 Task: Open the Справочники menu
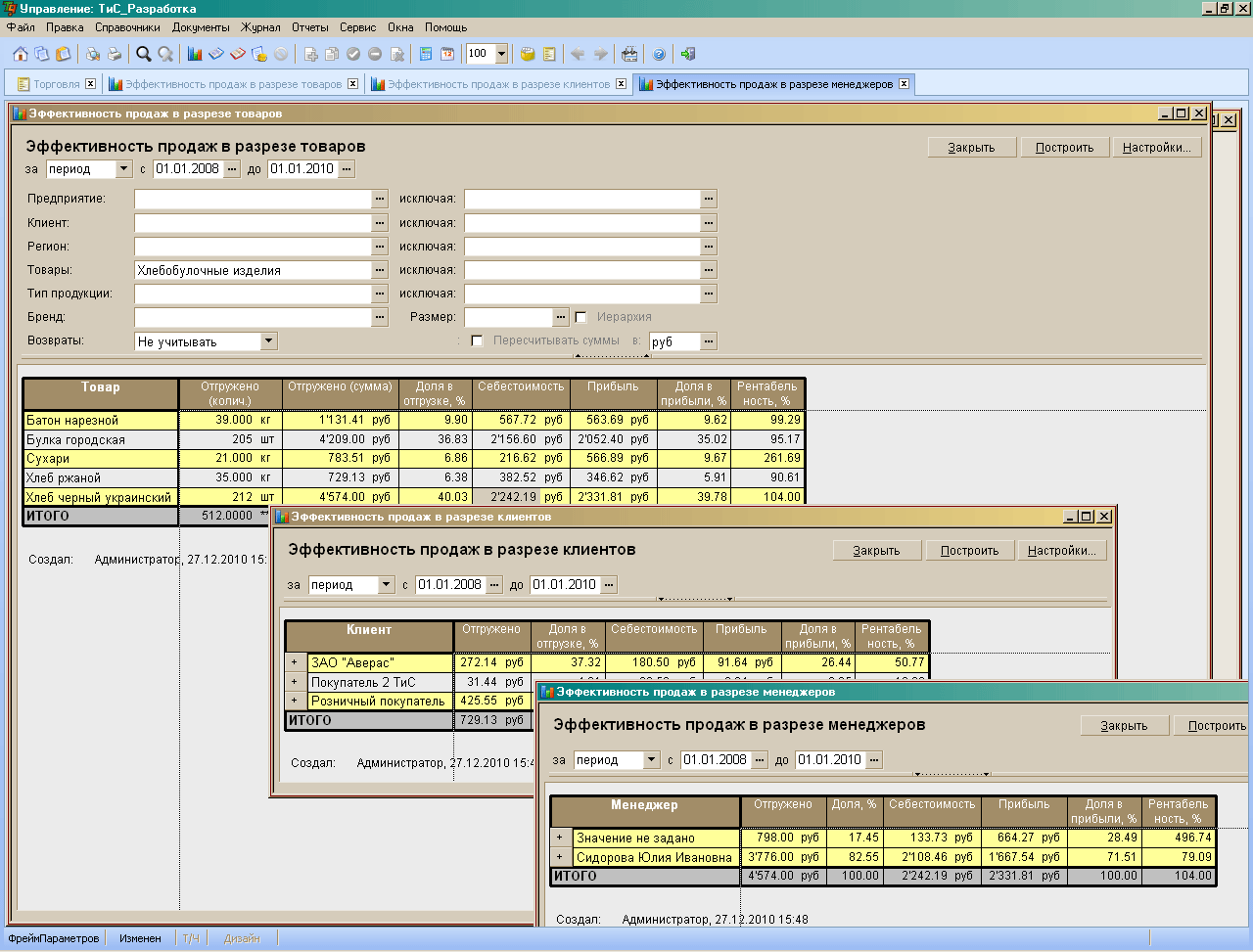[x=127, y=27]
